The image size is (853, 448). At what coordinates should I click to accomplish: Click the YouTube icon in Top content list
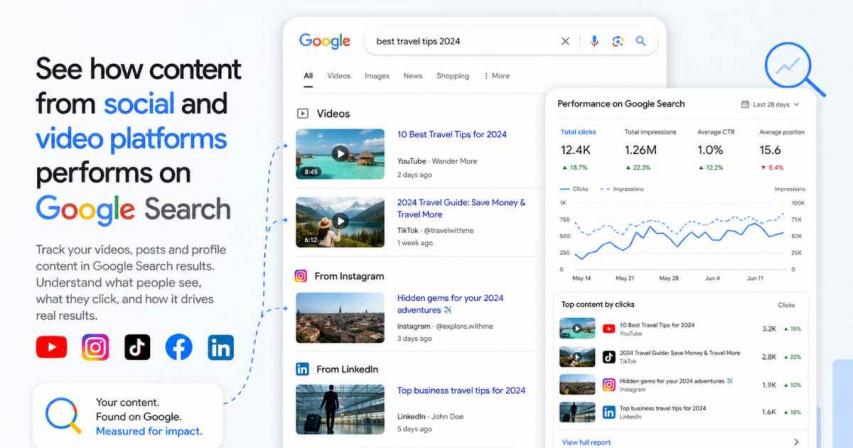[609, 328]
